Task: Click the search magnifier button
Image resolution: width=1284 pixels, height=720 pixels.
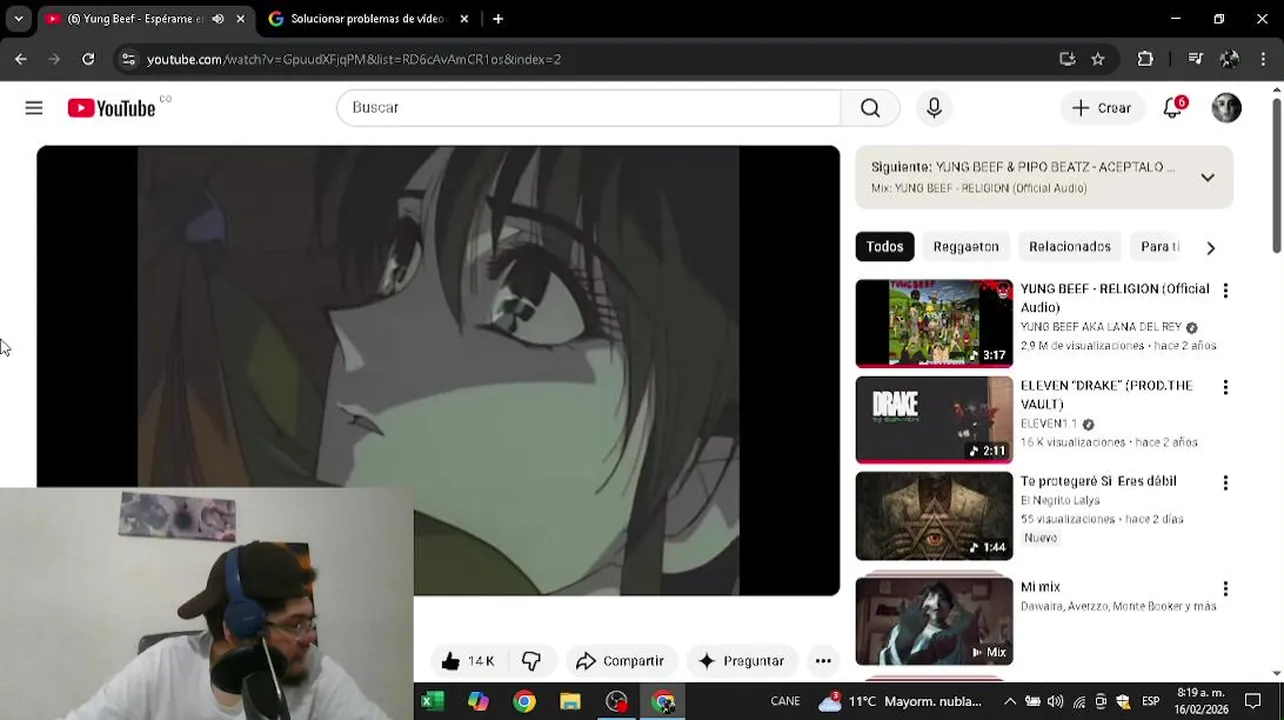Action: [x=870, y=108]
